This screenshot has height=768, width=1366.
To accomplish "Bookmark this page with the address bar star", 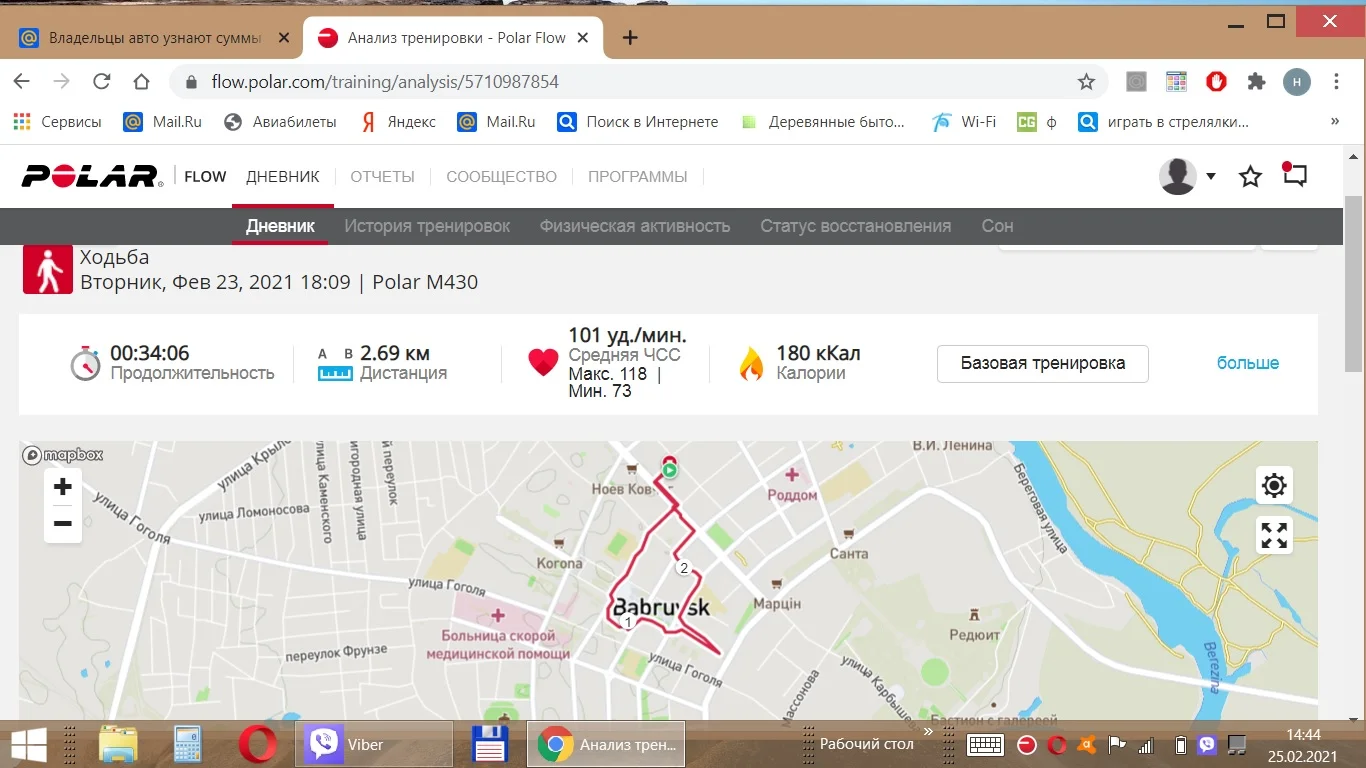I will pyautogui.click(x=1086, y=82).
